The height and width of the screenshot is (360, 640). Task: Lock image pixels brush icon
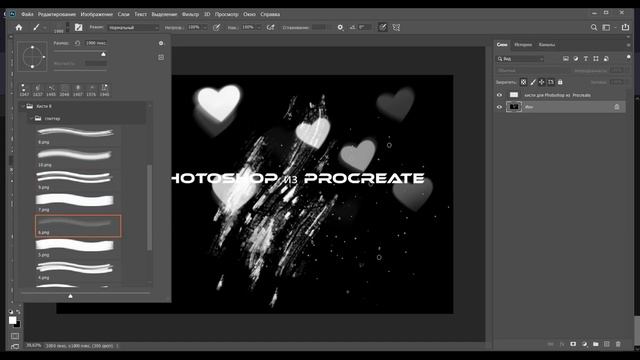tap(533, 82)
